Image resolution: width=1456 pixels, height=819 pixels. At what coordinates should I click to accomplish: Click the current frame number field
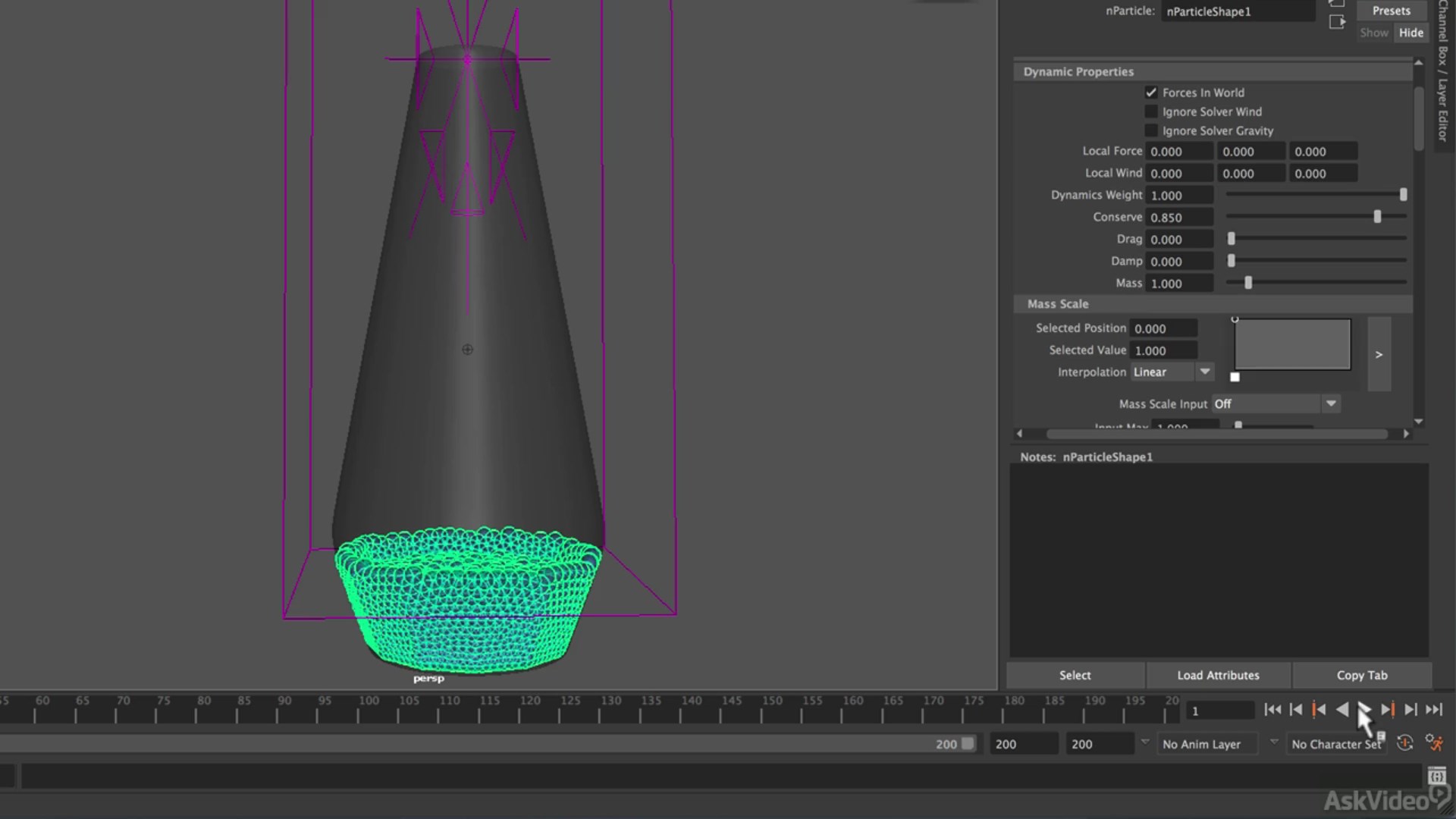(1219, 711)
